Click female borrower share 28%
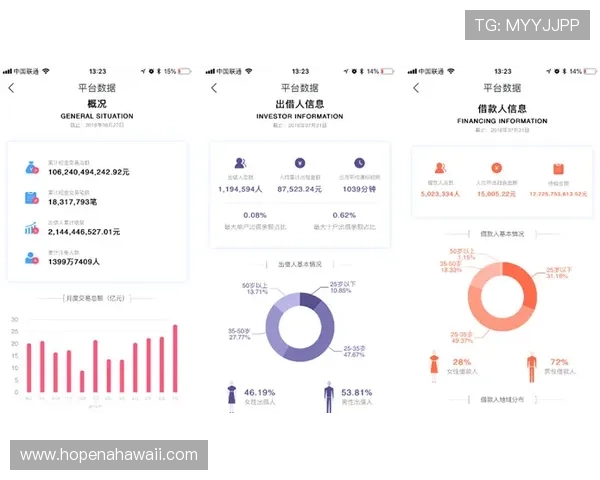 (x=462, y=362)
